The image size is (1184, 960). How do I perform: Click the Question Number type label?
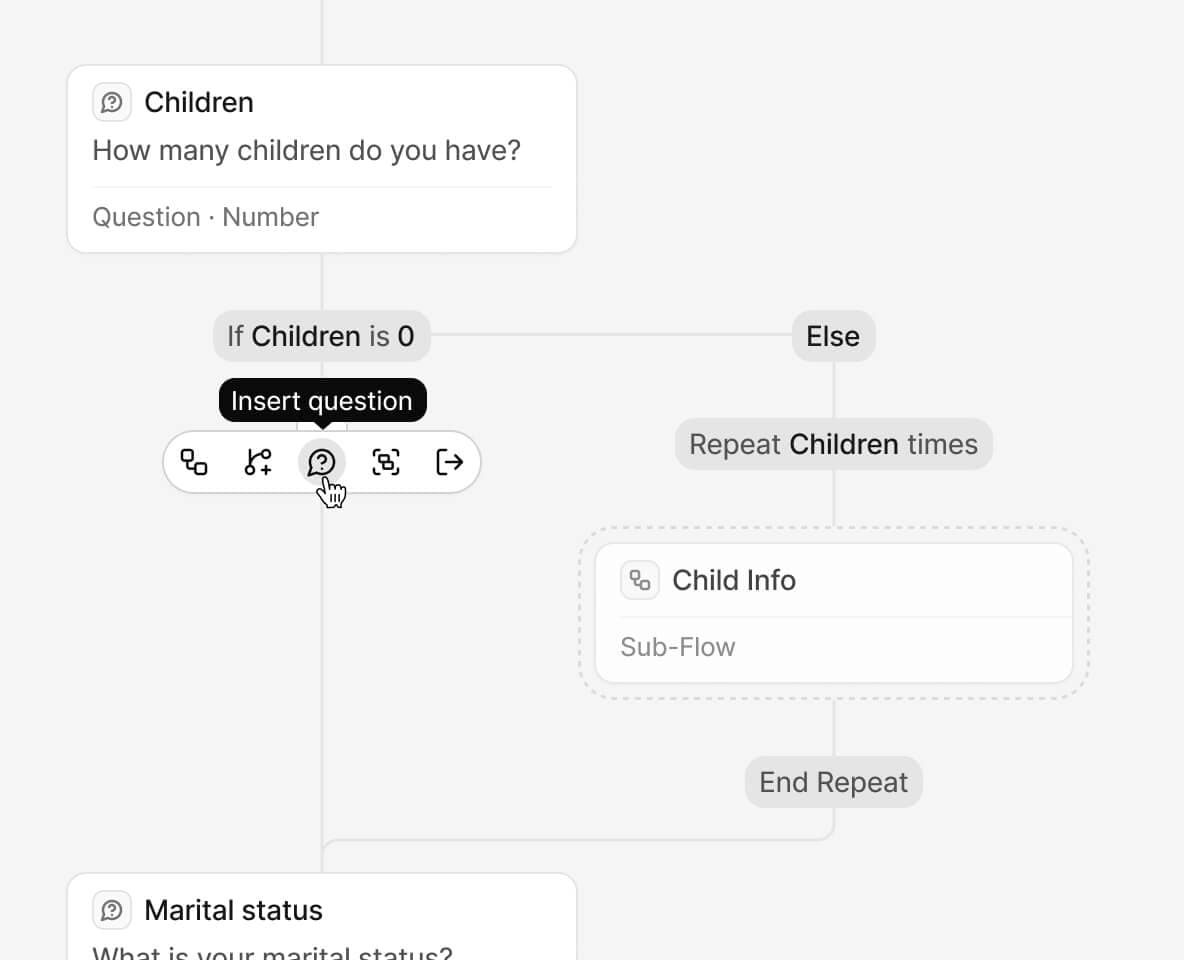205,217
